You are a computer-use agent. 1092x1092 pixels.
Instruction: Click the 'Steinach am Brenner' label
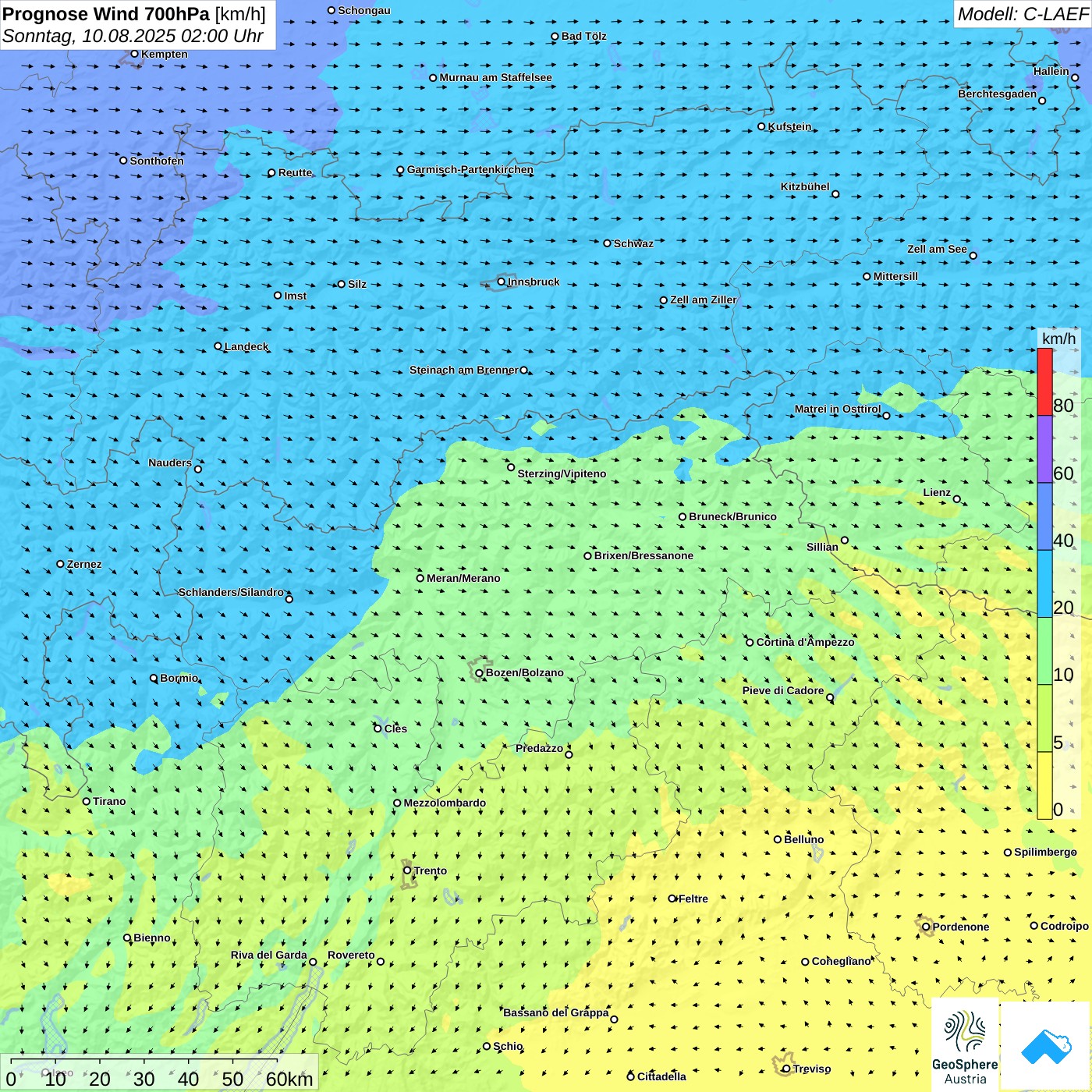464,370
